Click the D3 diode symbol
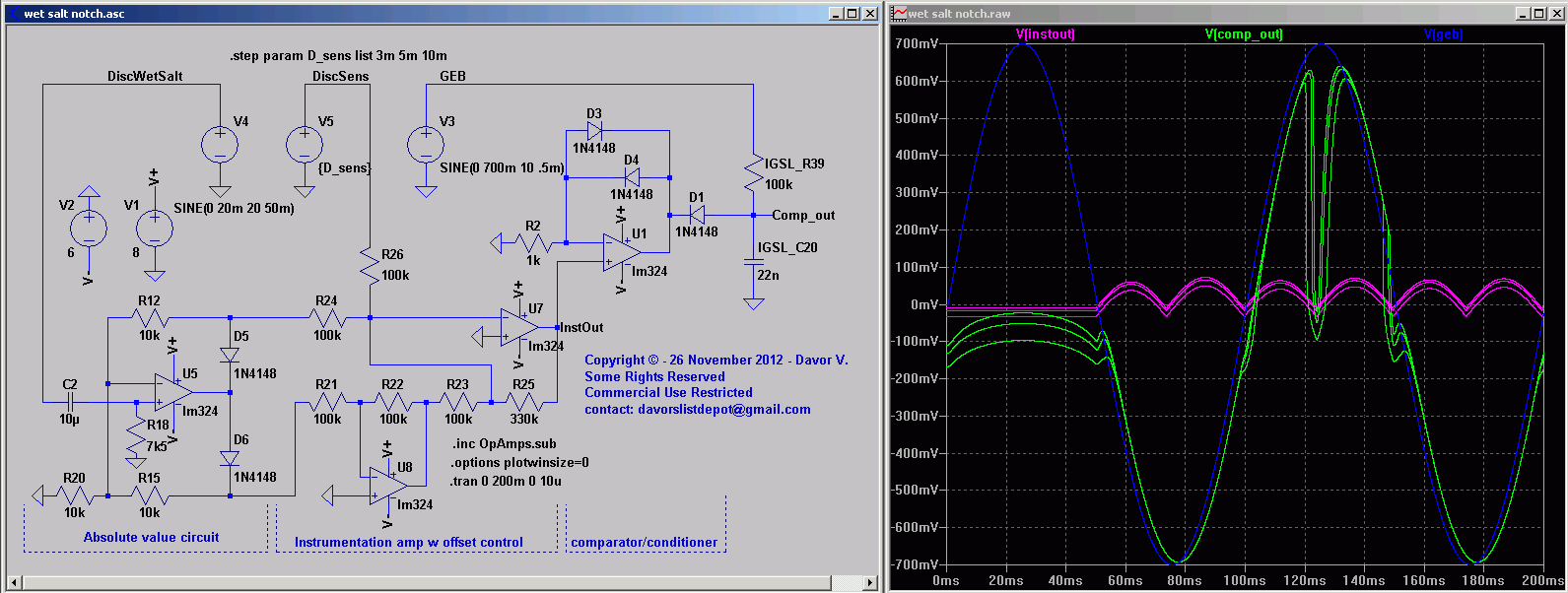This screenshot has width=1568, height=593. point(594,131)
